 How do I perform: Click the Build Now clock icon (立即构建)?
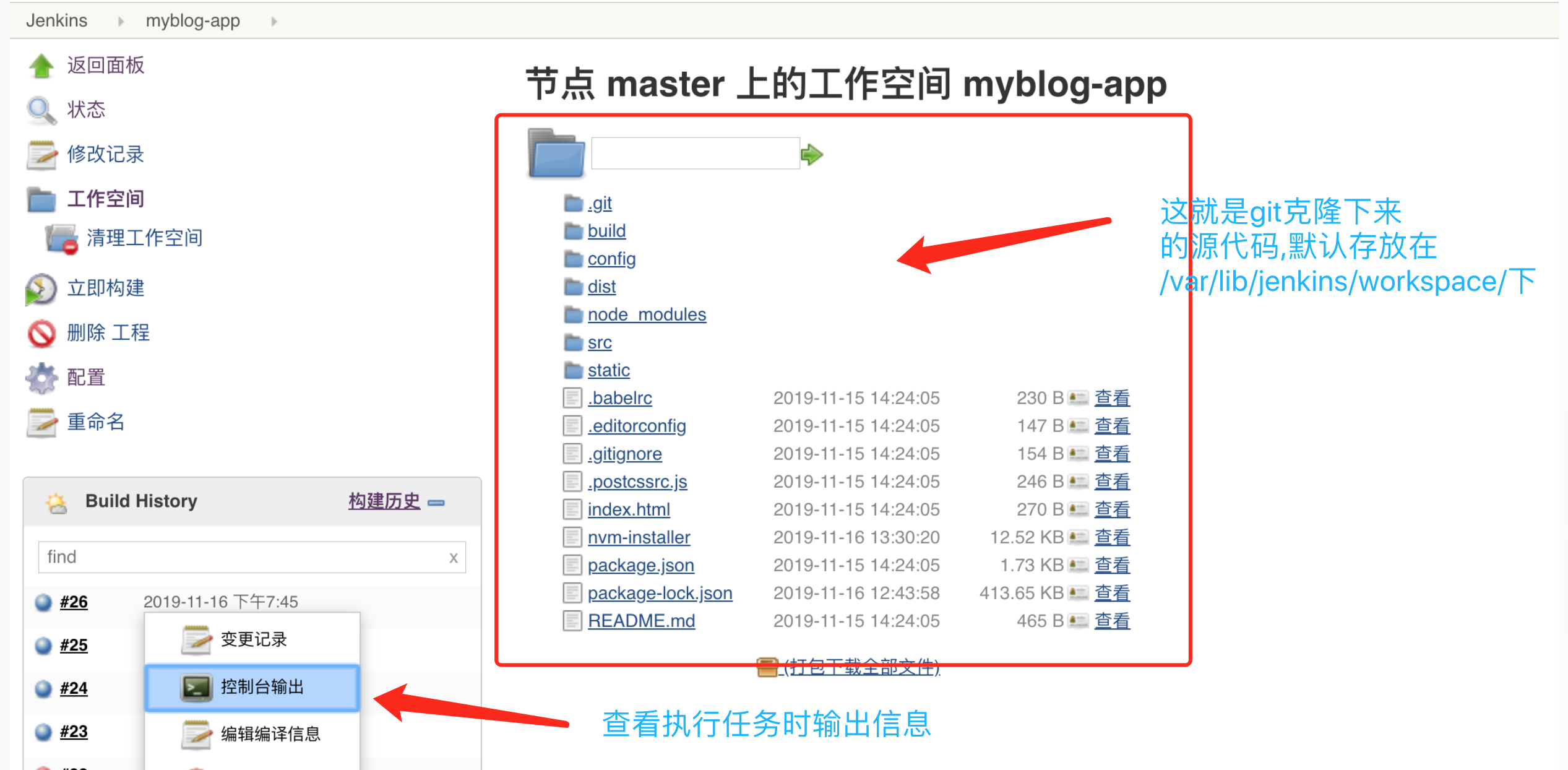tap(41, 288)
